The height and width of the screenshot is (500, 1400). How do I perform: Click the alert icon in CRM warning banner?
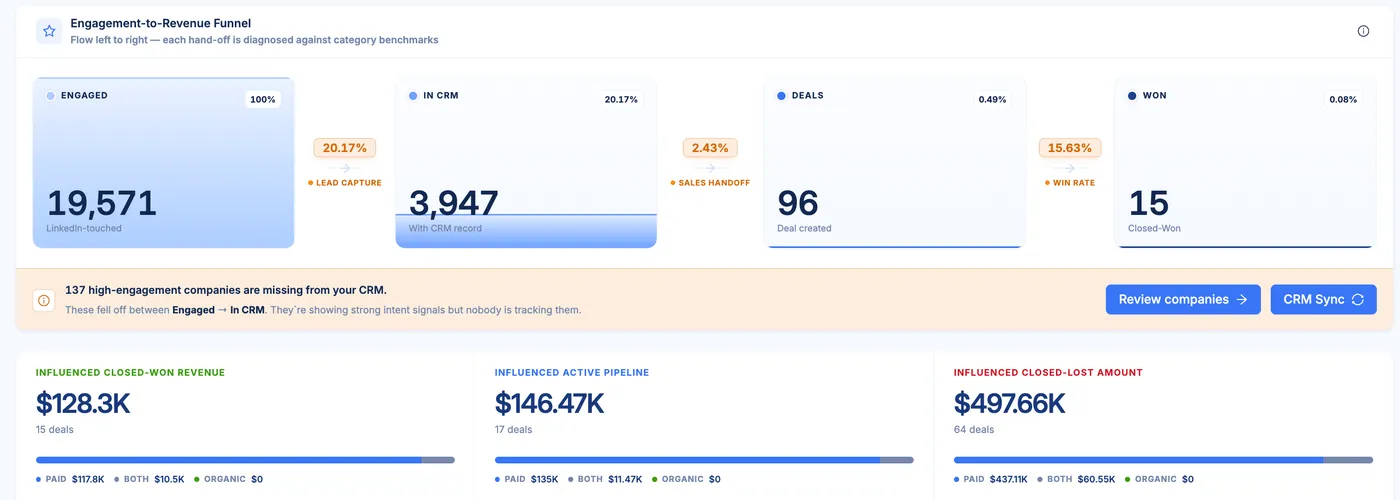pos(44,300)
